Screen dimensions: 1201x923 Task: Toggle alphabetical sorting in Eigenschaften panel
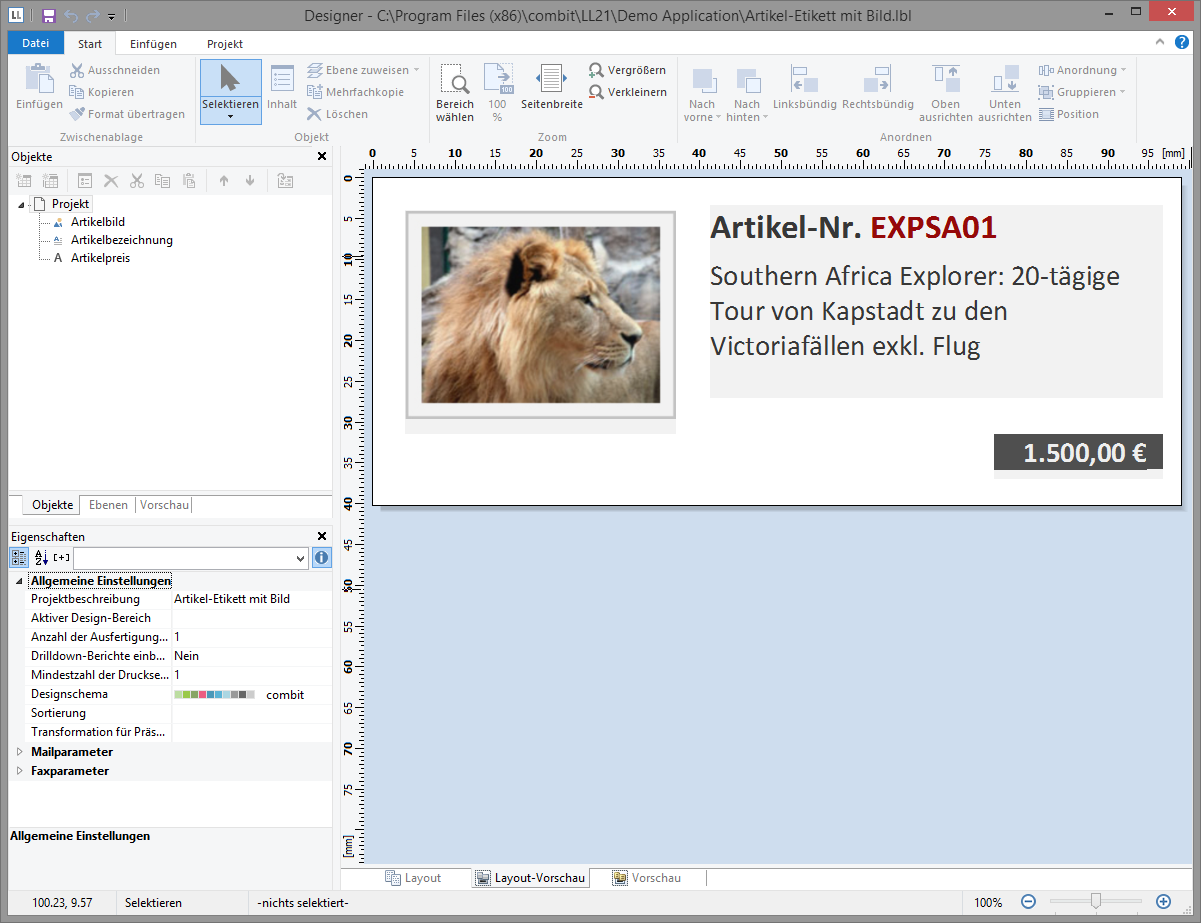coord(41,558)
